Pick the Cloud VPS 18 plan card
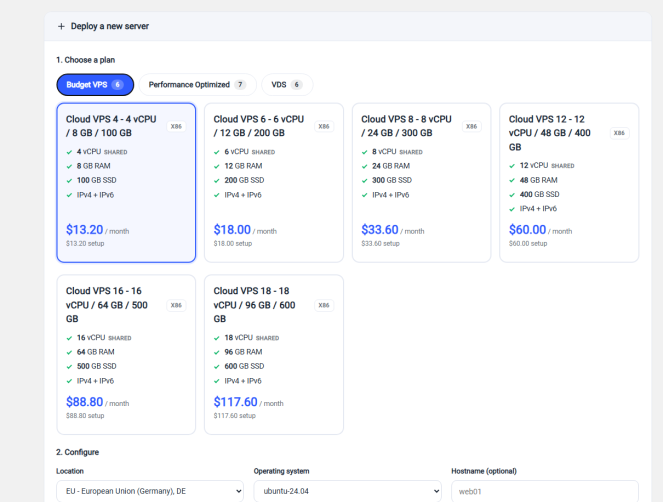Screen dimensions: 663x502 click(274, 355)
